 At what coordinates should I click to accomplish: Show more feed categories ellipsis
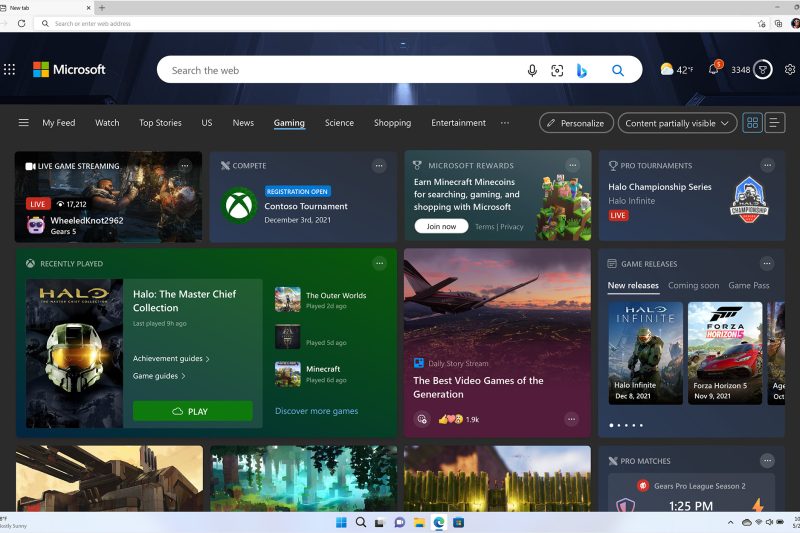point(505,122)
